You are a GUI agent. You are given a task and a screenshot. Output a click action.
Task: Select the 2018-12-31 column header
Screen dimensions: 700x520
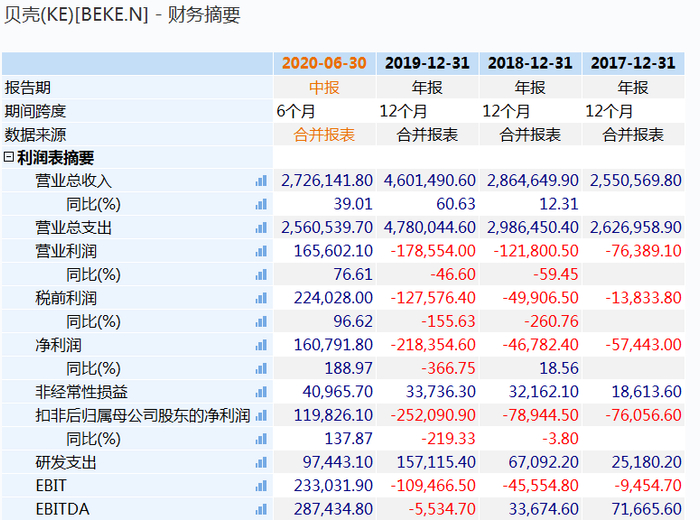[x=530, y=63]
